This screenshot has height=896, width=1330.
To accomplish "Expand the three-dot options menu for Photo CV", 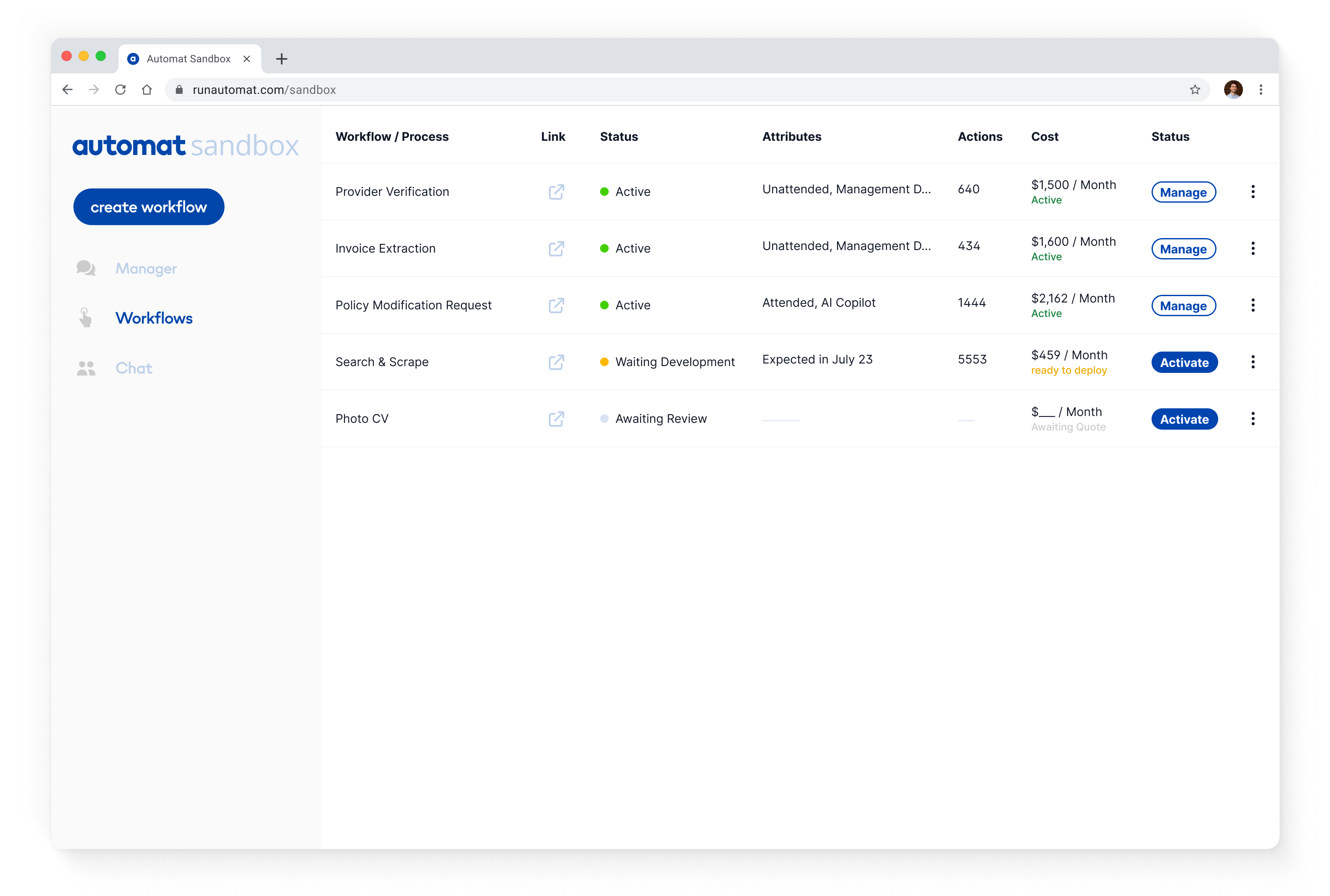I will click(1253, 419).
